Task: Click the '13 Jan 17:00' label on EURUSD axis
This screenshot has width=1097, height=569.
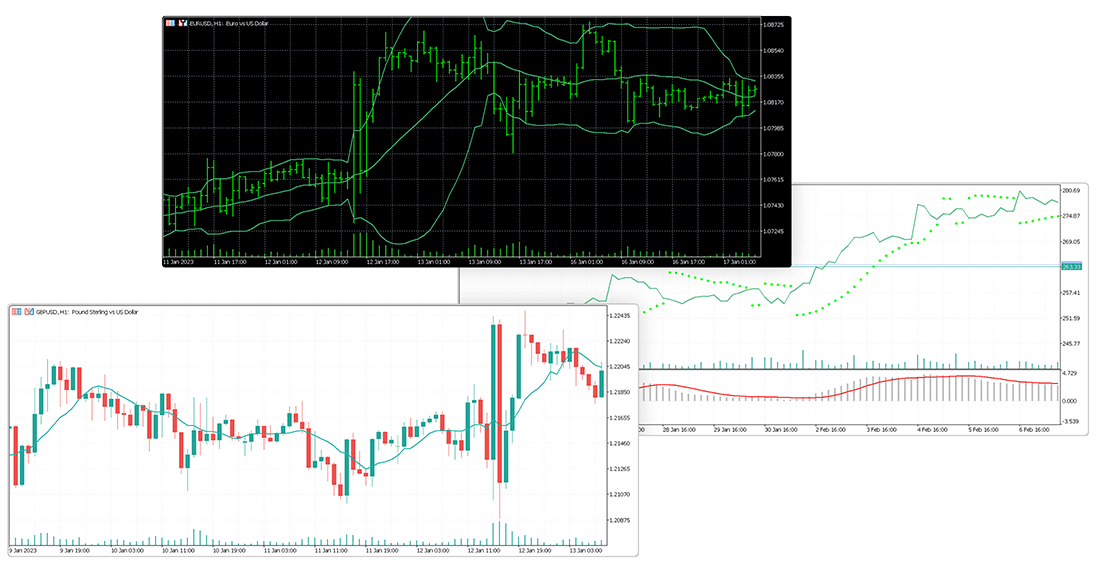Action: [x=535, y=262]
